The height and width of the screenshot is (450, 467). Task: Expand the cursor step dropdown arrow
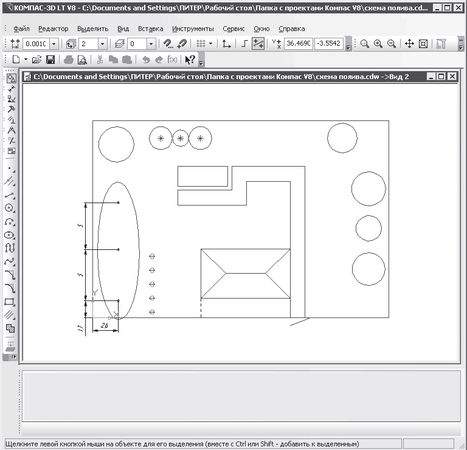[54, 44]
